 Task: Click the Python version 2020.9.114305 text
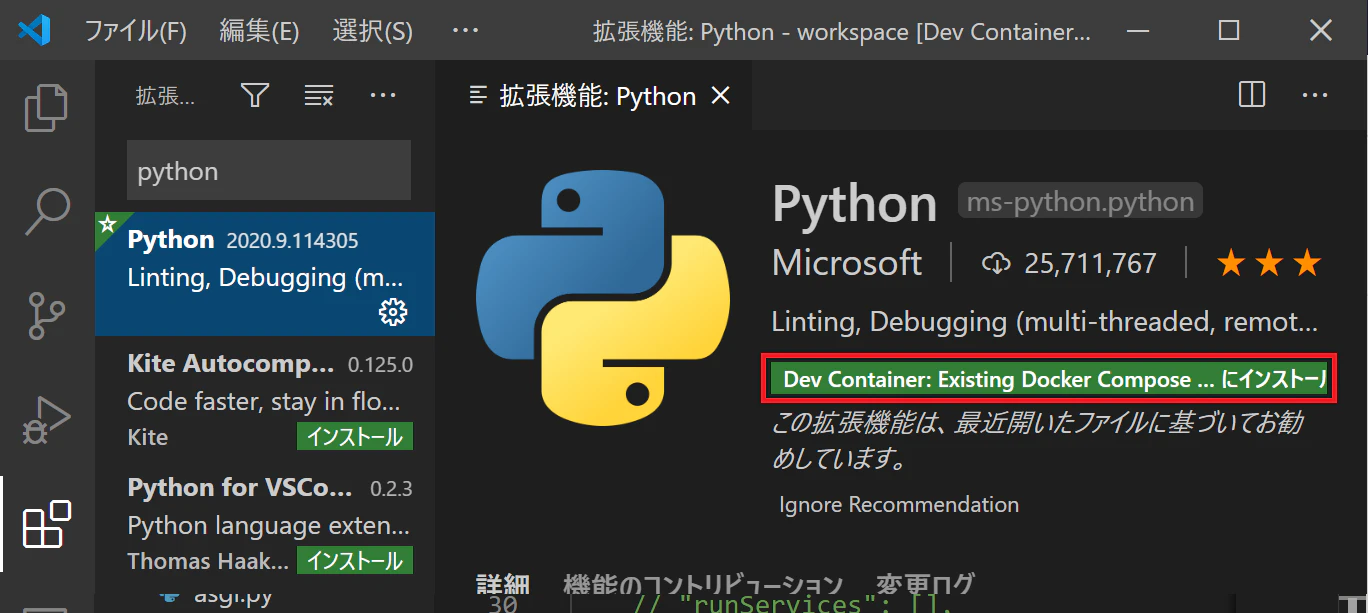click(292, 241)
